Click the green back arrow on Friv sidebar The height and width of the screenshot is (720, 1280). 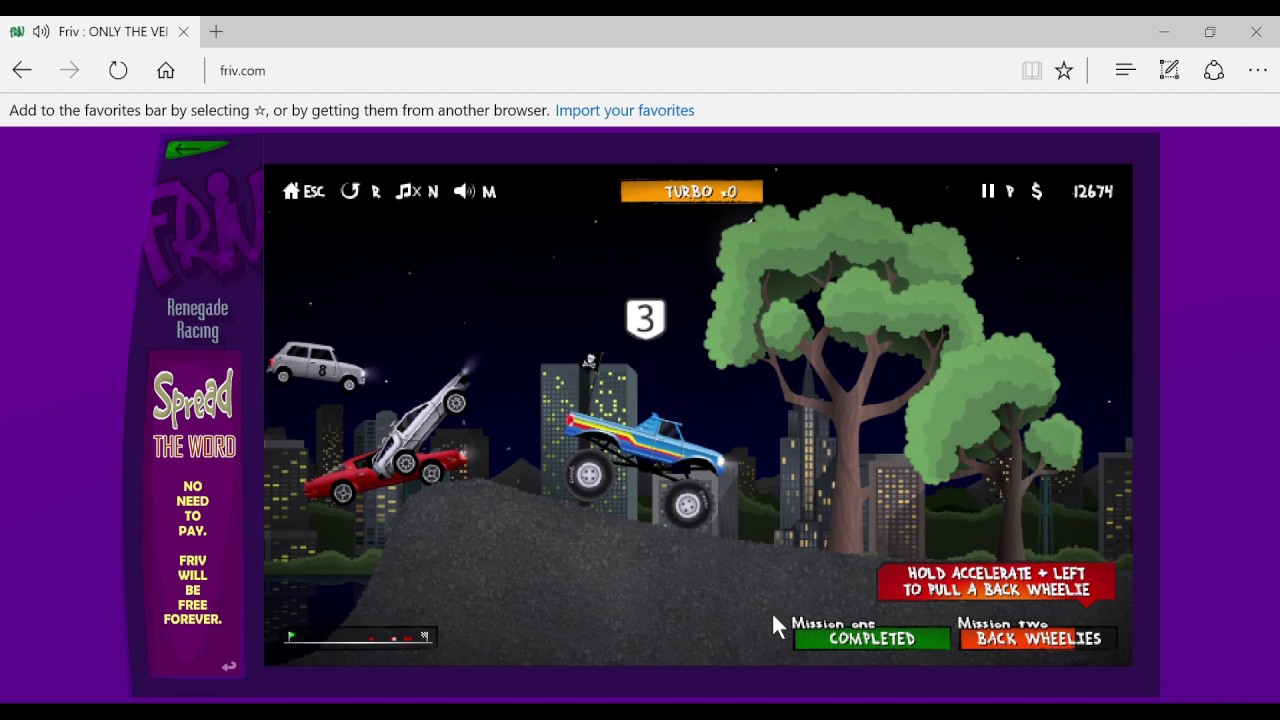click(x=197, y=150)
